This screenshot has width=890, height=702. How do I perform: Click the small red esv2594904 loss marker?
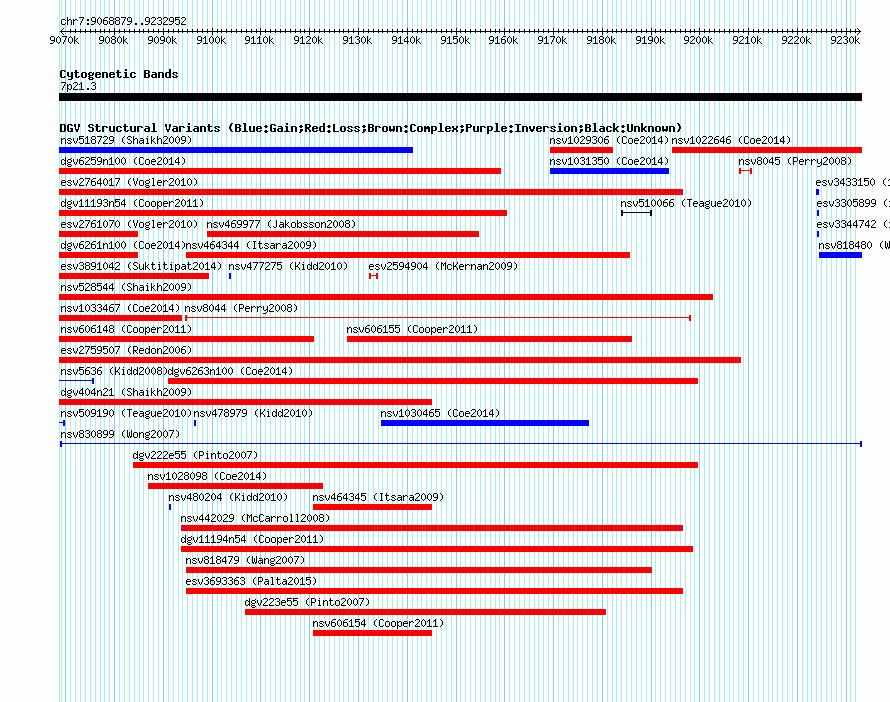(373, 276)
